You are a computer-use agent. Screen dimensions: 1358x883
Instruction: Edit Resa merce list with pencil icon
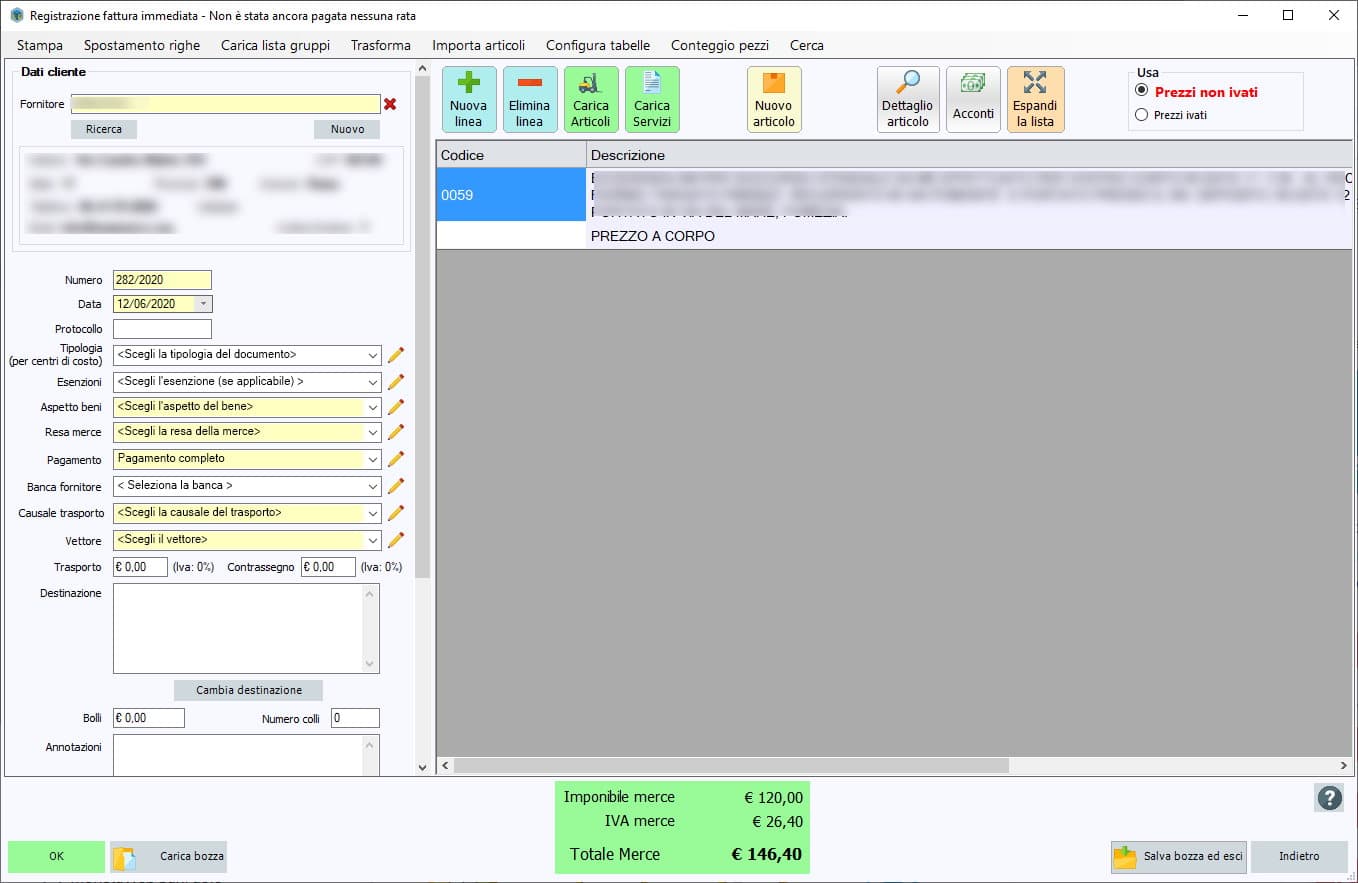pos(396,432)
